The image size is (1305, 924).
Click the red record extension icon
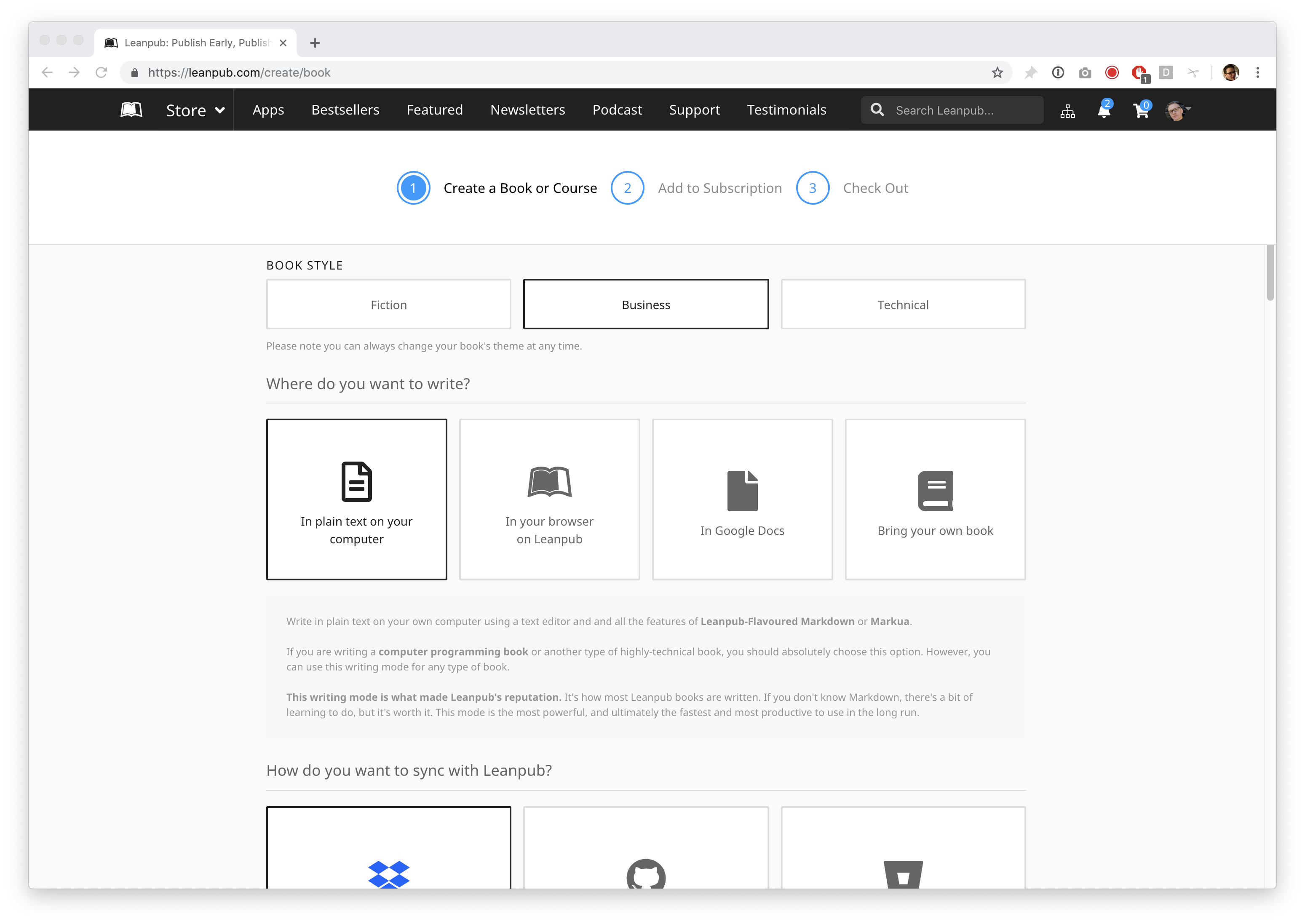point(1112,73)
